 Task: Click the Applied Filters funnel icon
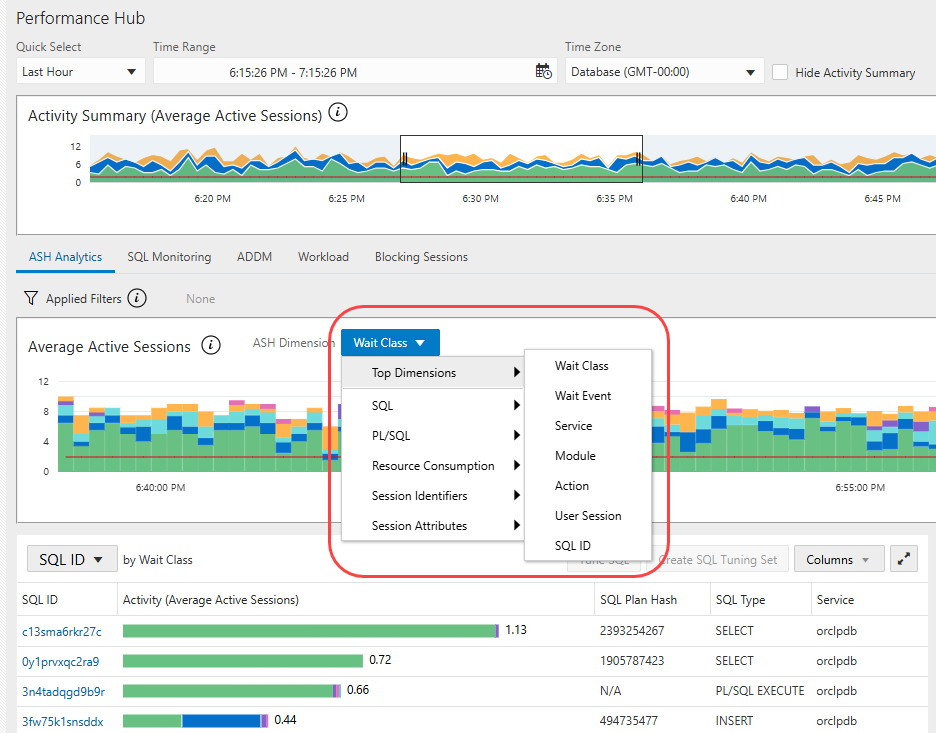click(31, 298)
